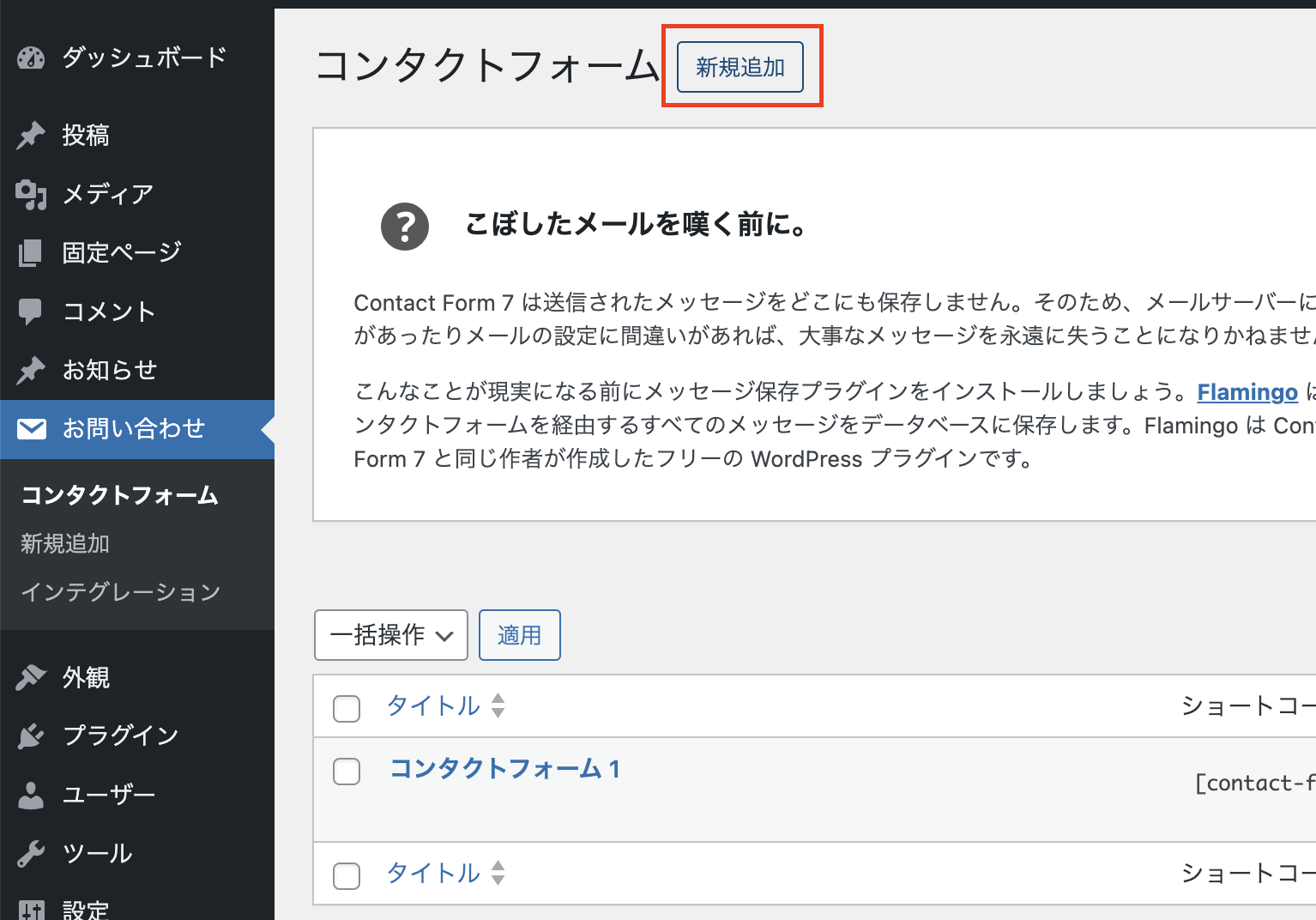Click the Dashboard gauge icon
The image size is (1316, 920).
click(31, 58)
